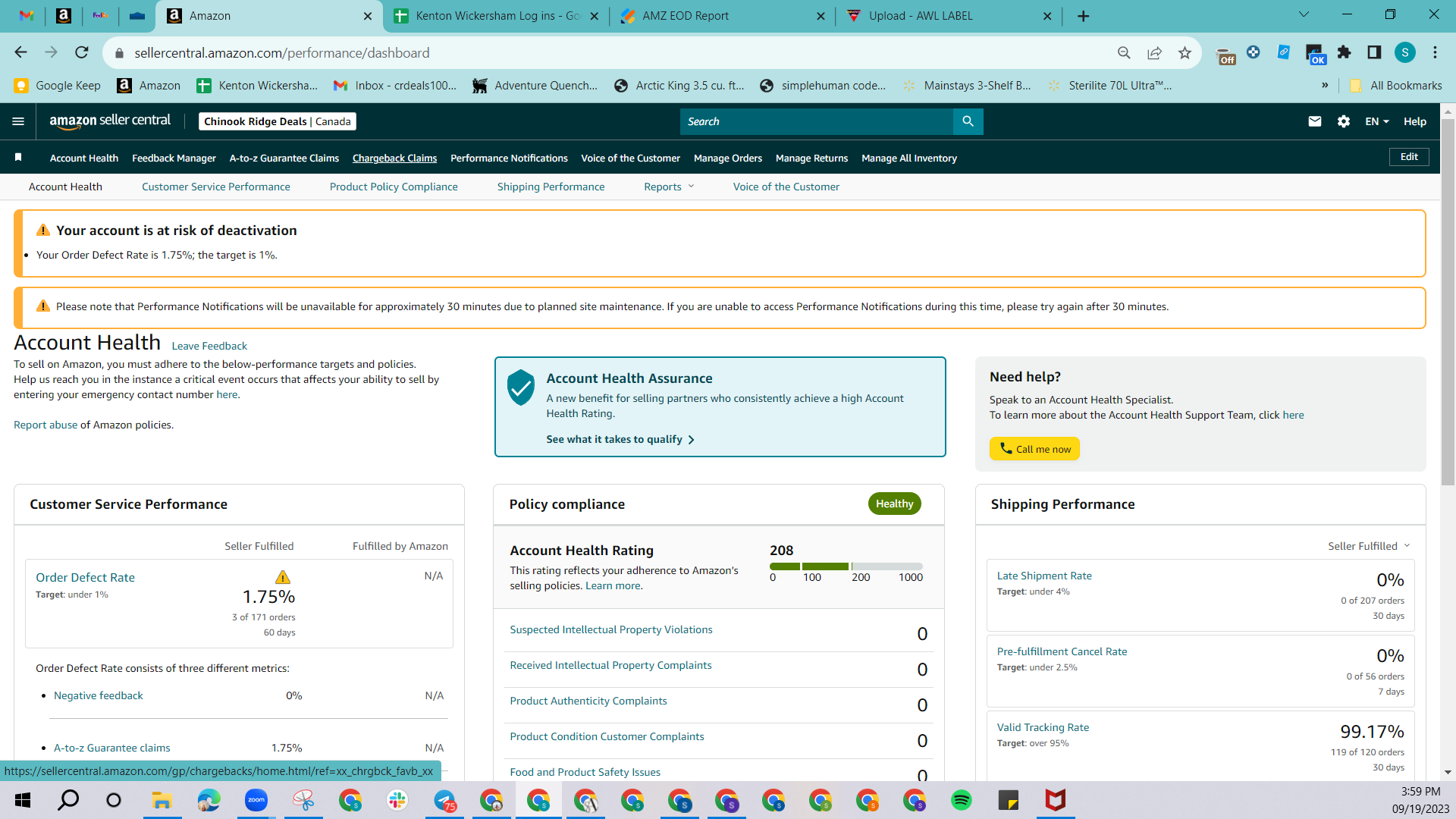Open the Chinook Ridge Deals account switcher

278,121
